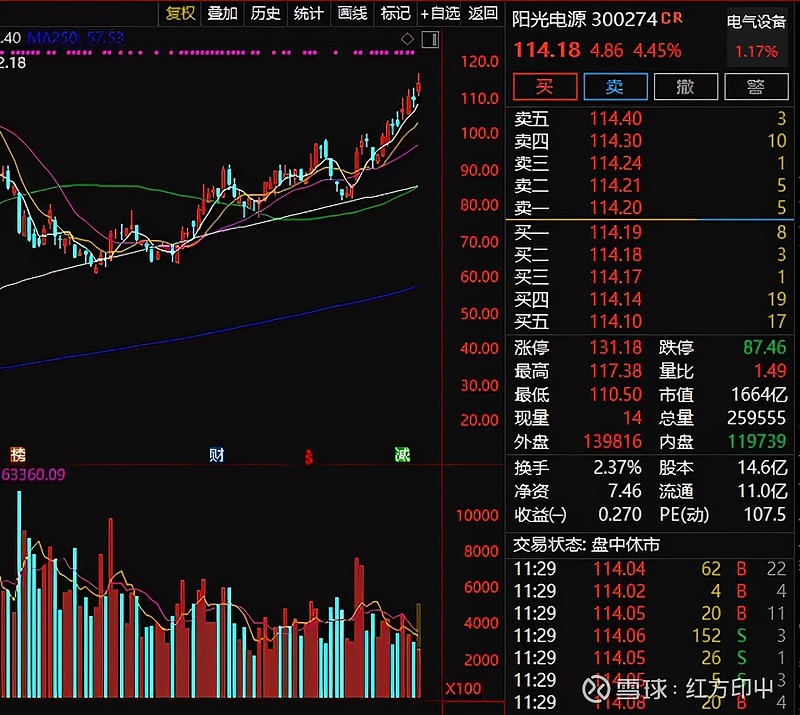This screenshot has width=800, height=715.
Task: Click the trade tick at price 114.04
Action: click(x=619, y=569)
